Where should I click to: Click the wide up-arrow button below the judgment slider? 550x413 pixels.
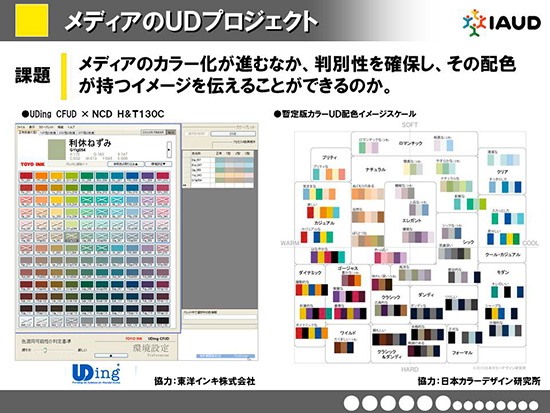111,355
